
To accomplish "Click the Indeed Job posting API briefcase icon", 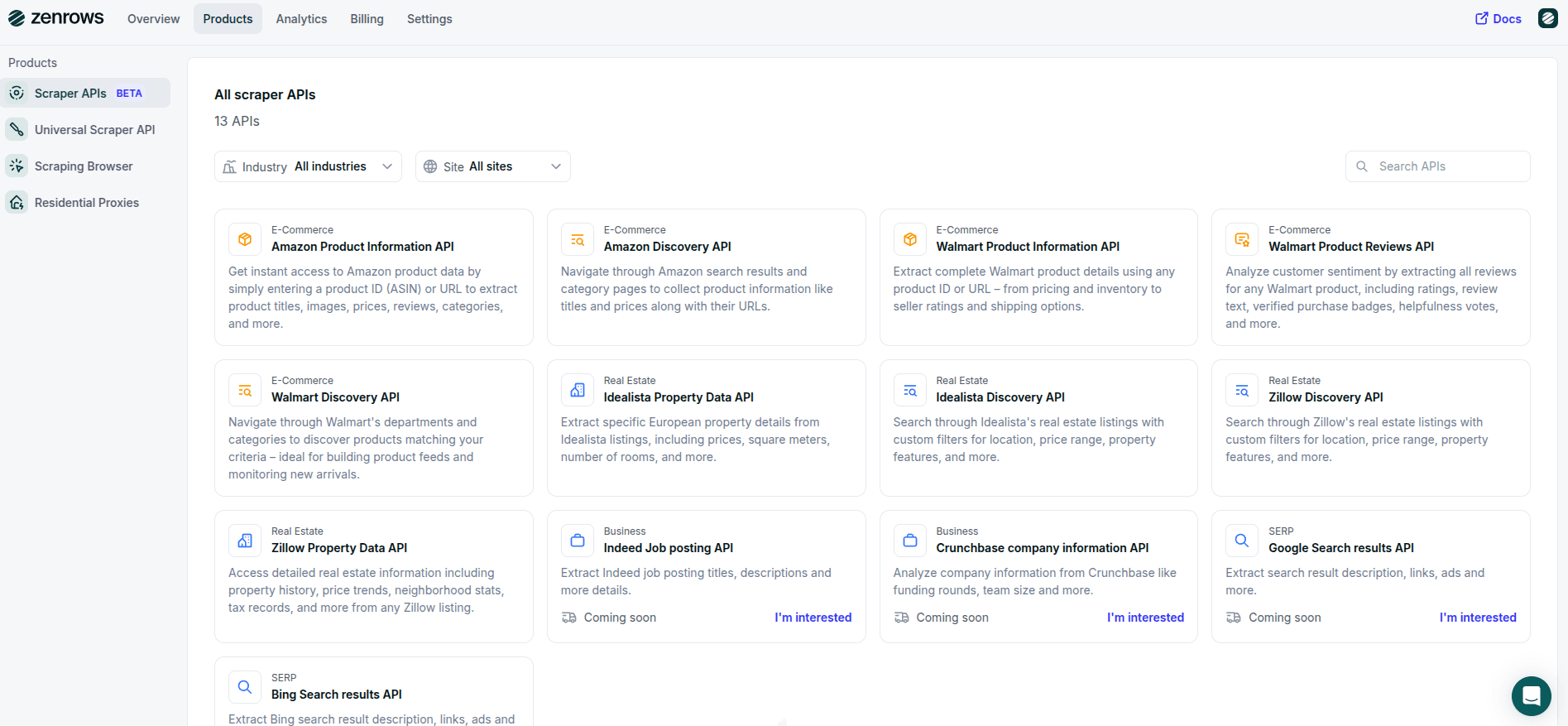I will (x=578, y=541).
